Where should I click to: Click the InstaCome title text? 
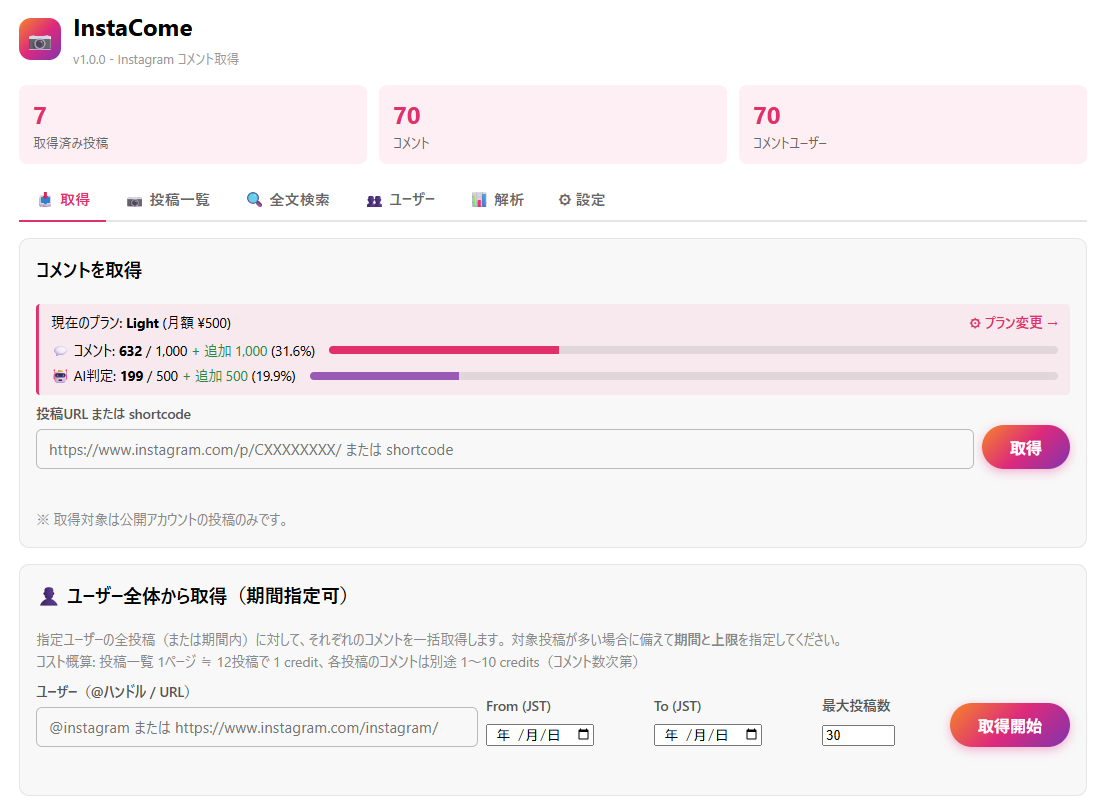132,28
